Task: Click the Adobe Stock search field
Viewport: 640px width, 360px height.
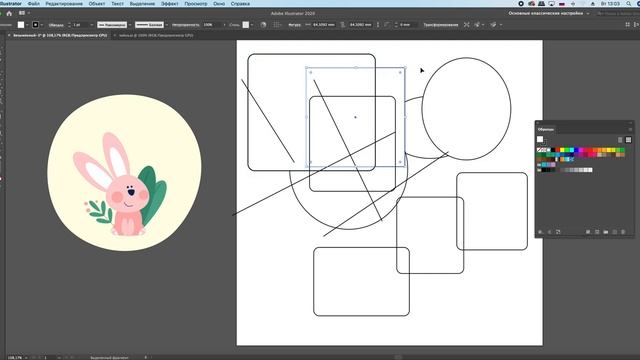Action: [x=617, y=13]
